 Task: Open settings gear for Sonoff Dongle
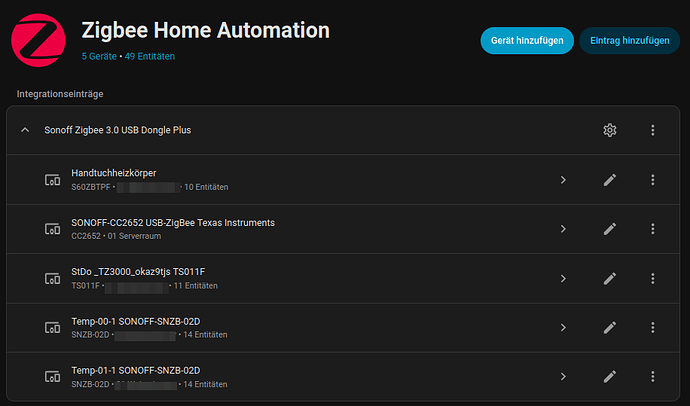pos(610,130)
